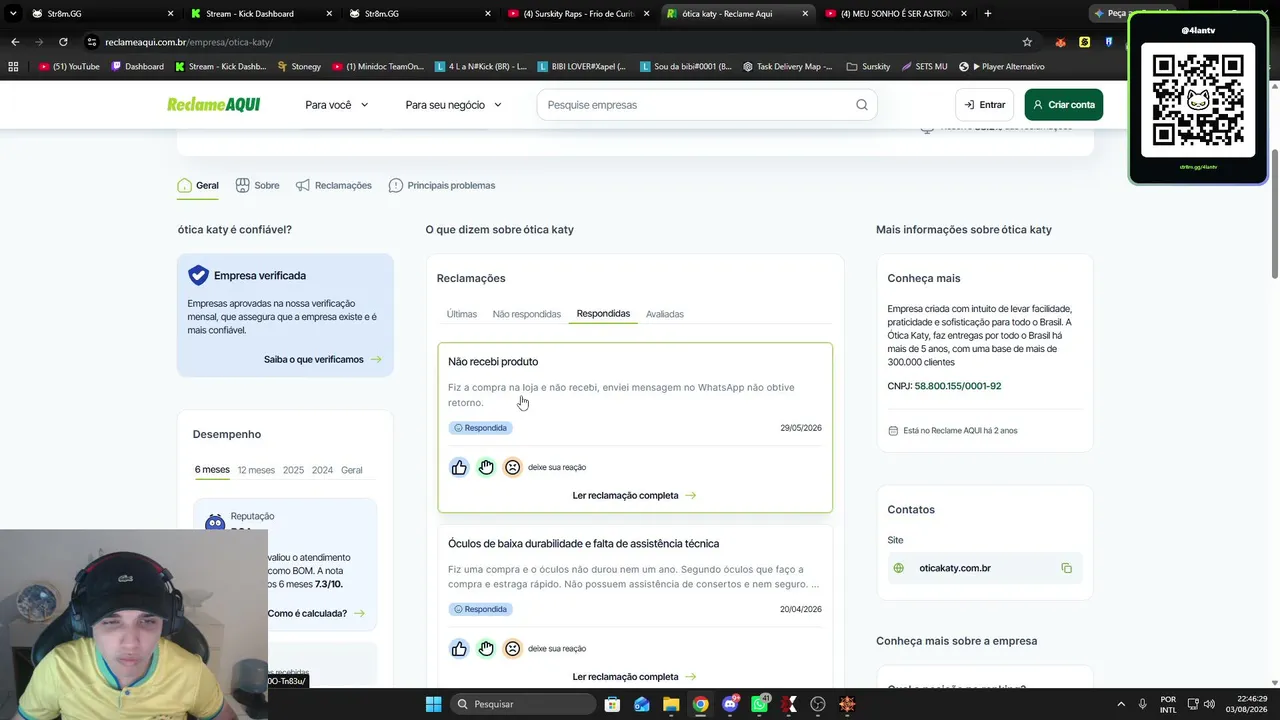
Task: Open the 'Como é calculada?' link
Action: pos(316,613)
